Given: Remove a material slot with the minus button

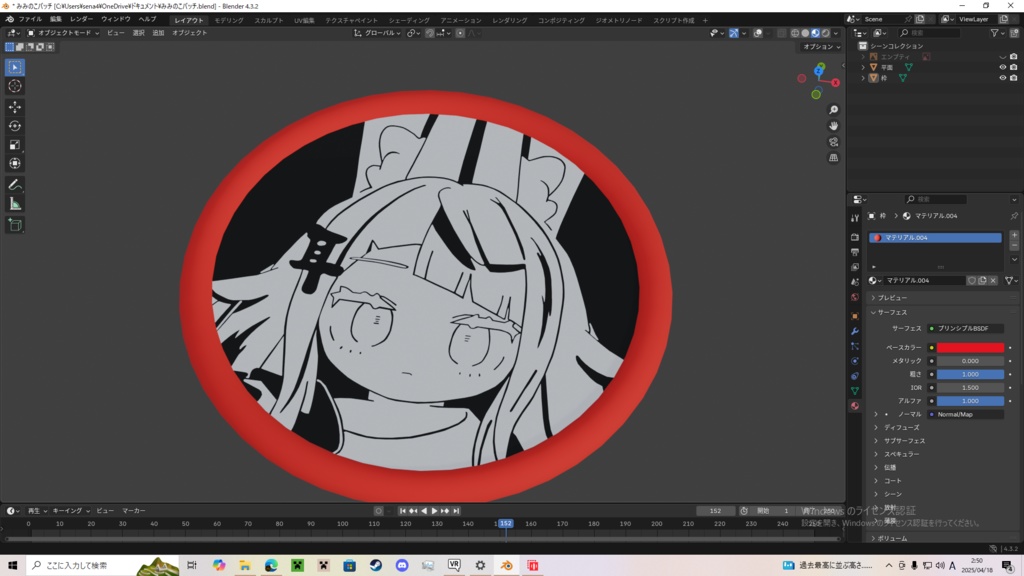Looking at the screenshot, I should (x=1014, y=246).
